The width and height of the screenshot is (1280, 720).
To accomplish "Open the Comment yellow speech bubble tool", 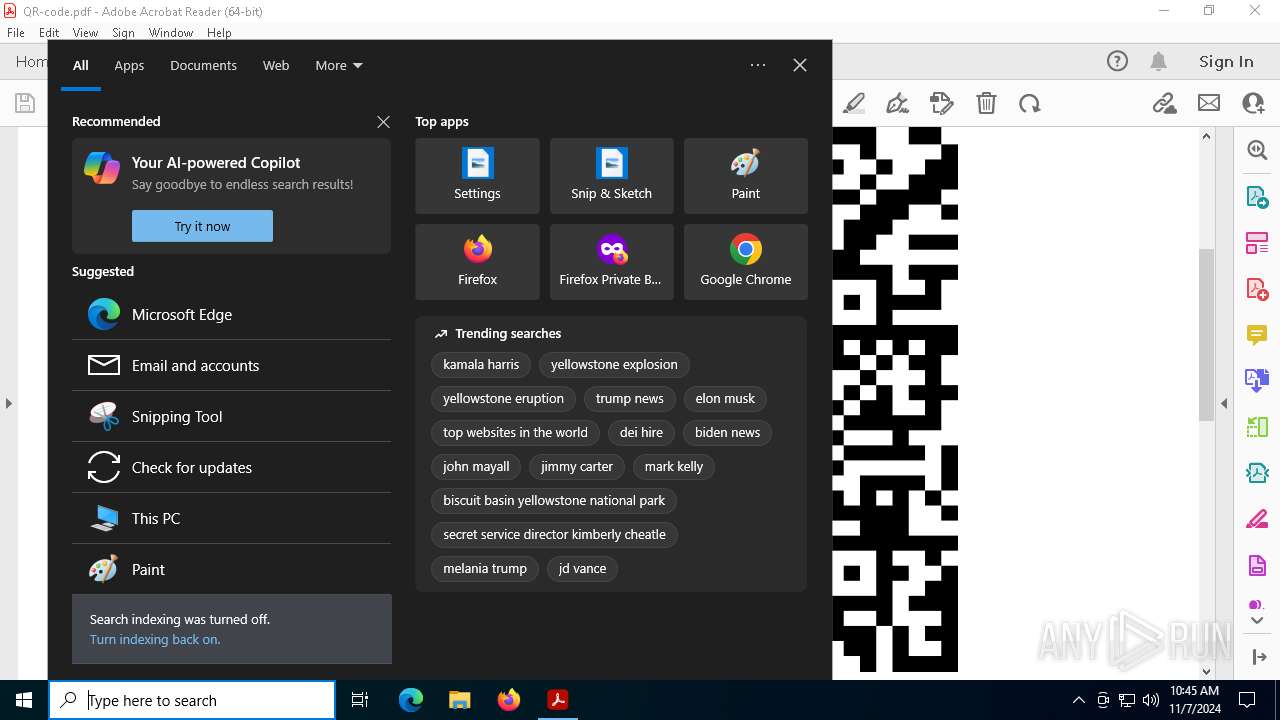I will (1257, 335).
